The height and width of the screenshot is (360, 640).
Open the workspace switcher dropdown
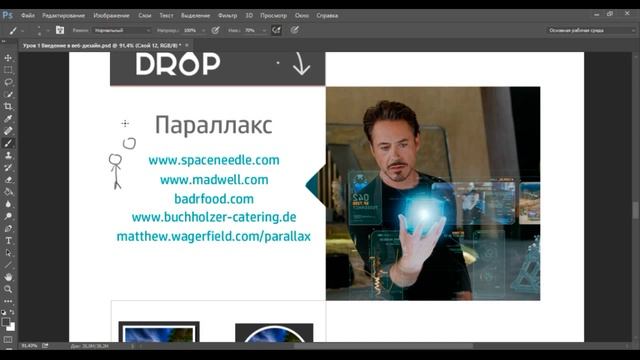tap(590, 30)
